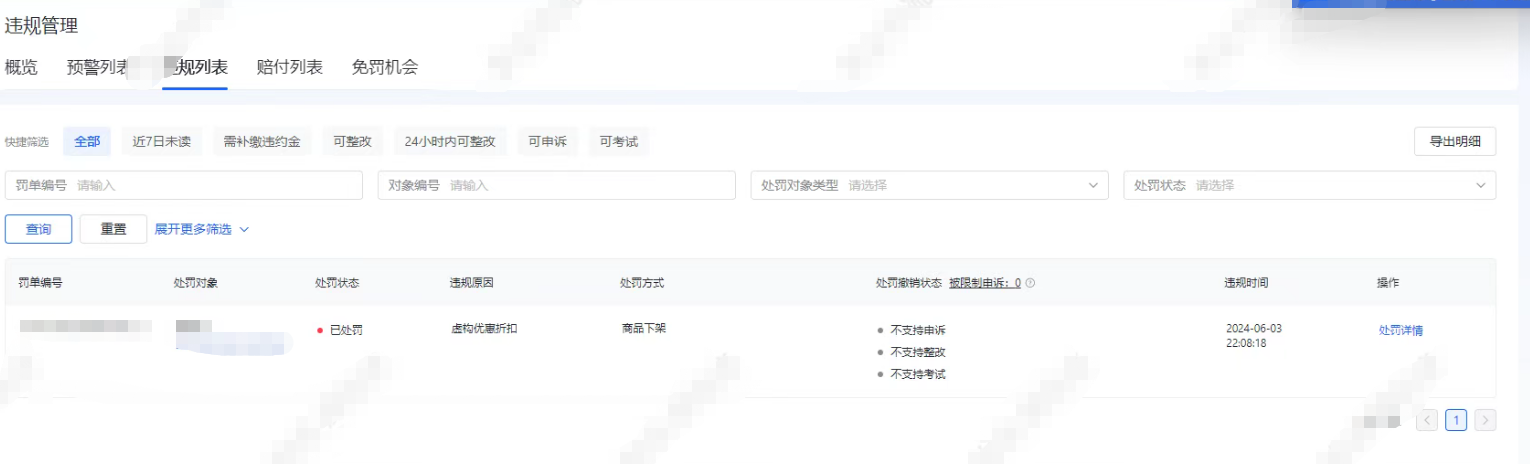
Task: Select the 可申诉 quick filter
Action: 547,141
